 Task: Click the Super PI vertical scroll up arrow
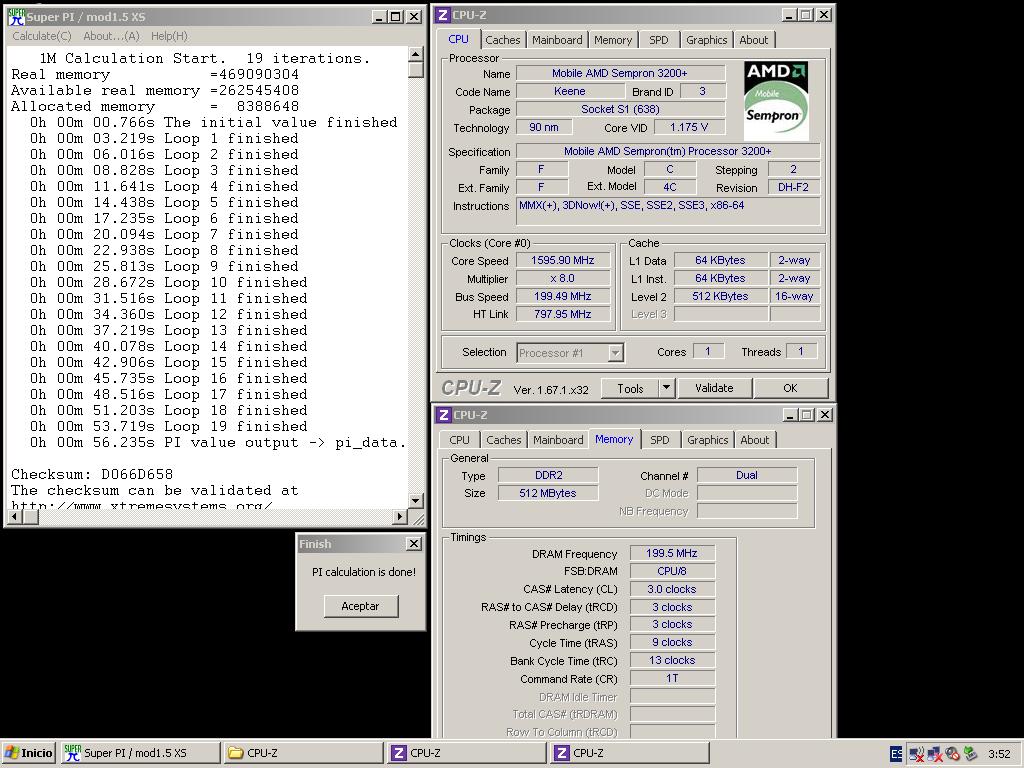click(x=415, y=54)
